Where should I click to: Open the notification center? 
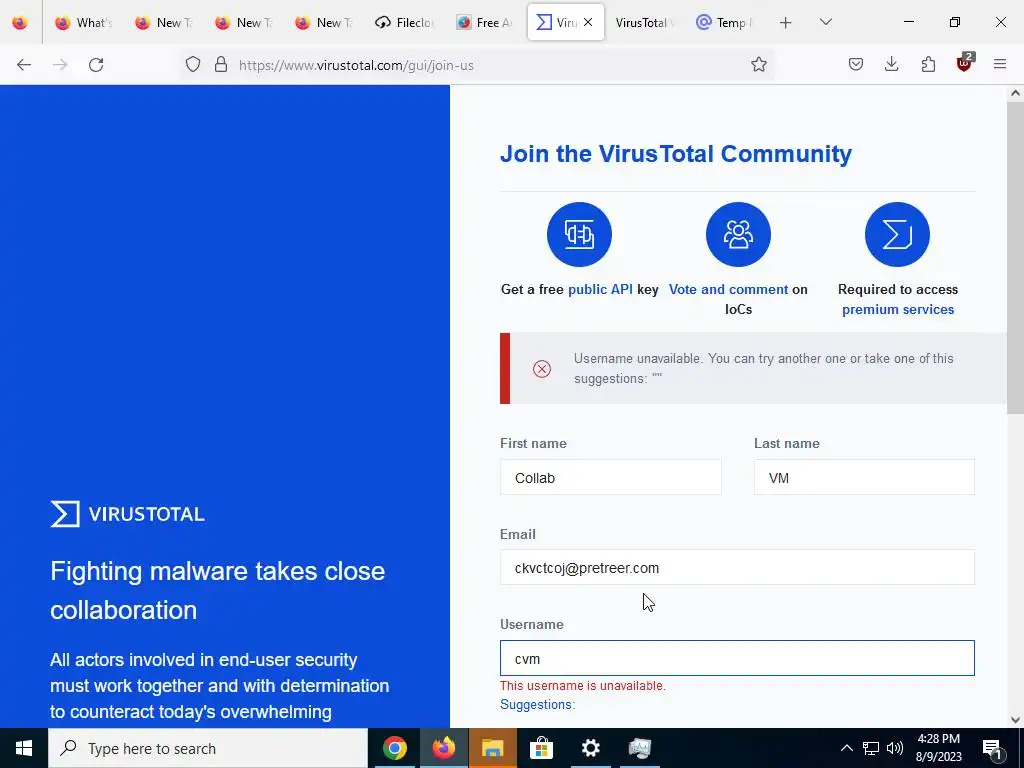point(992,748)
